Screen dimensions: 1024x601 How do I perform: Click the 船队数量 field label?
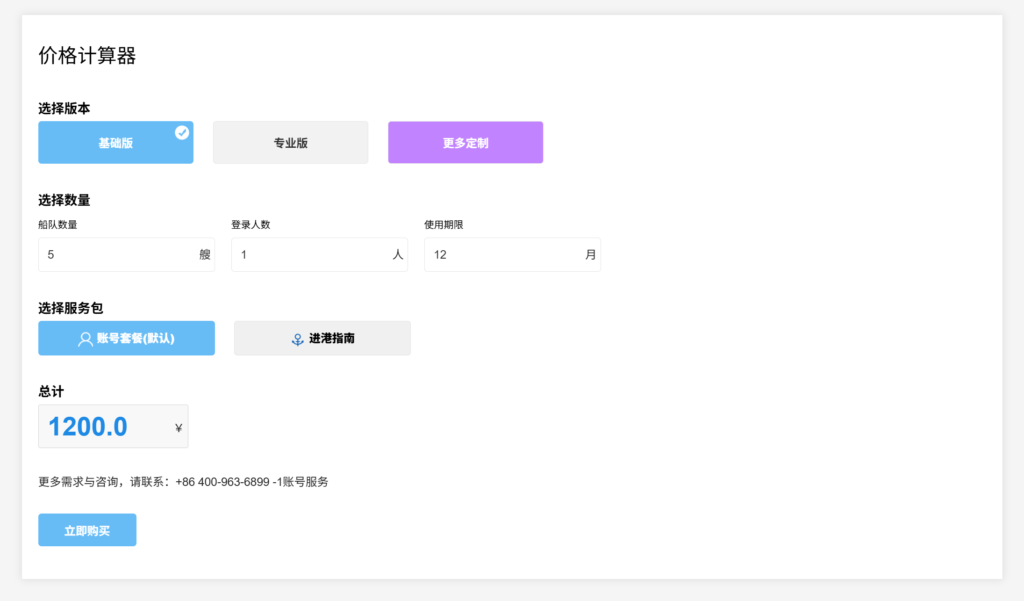(58, 225)
